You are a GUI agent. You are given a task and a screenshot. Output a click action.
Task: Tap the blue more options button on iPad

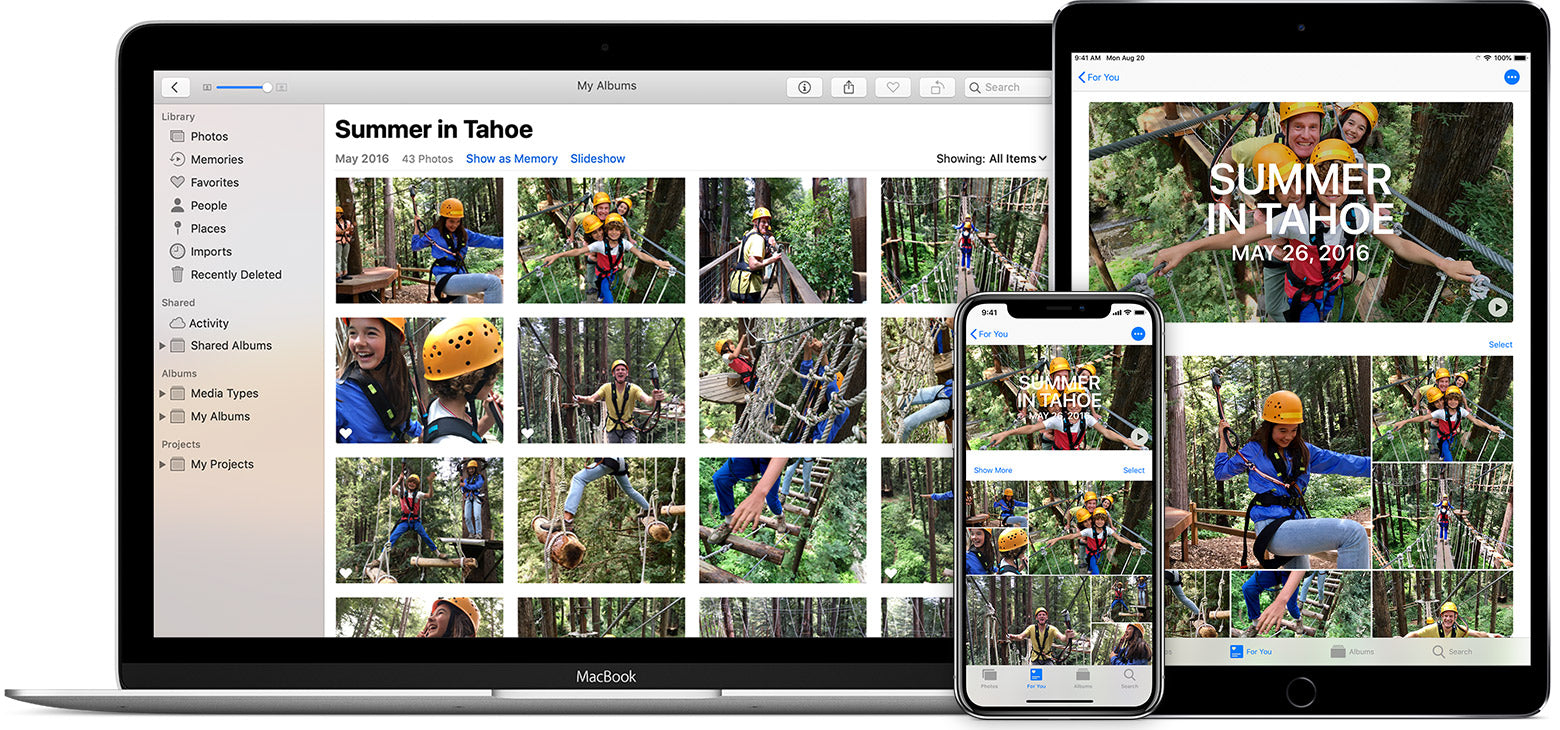(1511, 77)
